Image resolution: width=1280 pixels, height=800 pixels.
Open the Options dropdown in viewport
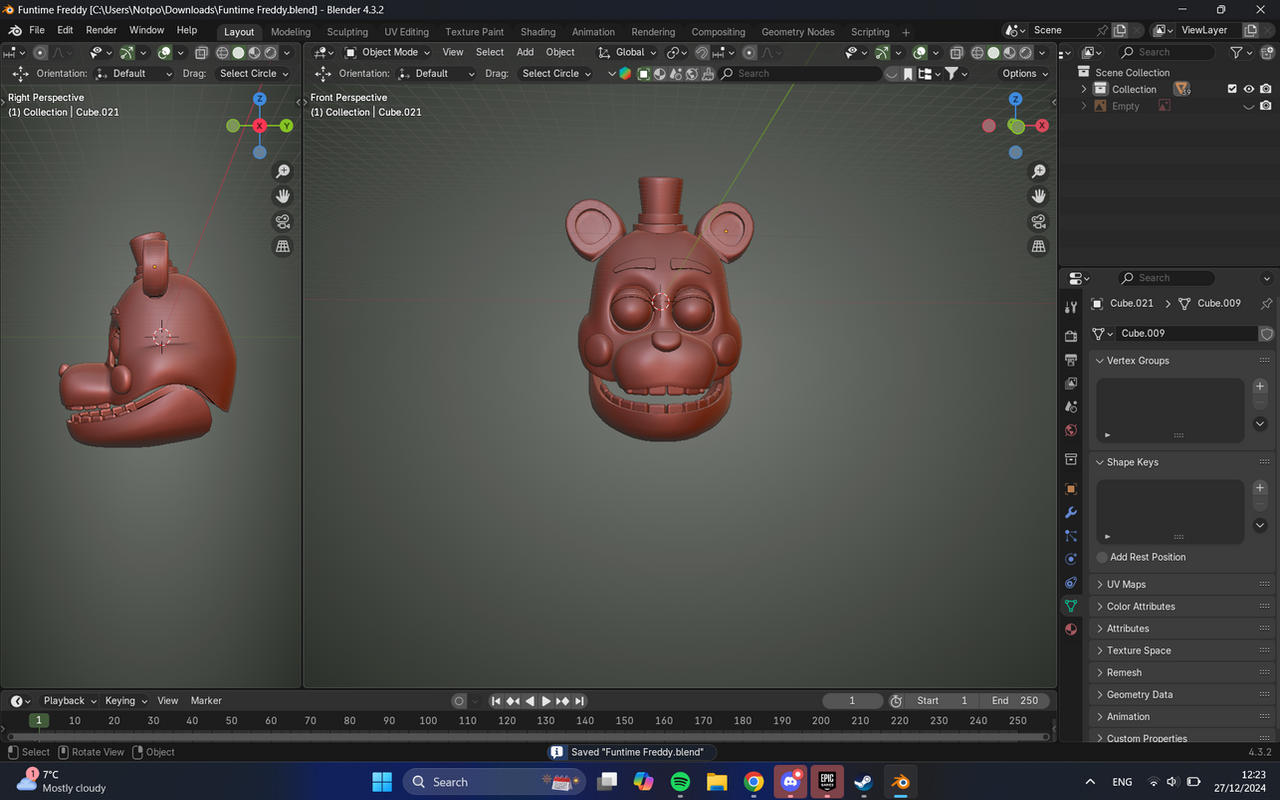coord(1025,73)
